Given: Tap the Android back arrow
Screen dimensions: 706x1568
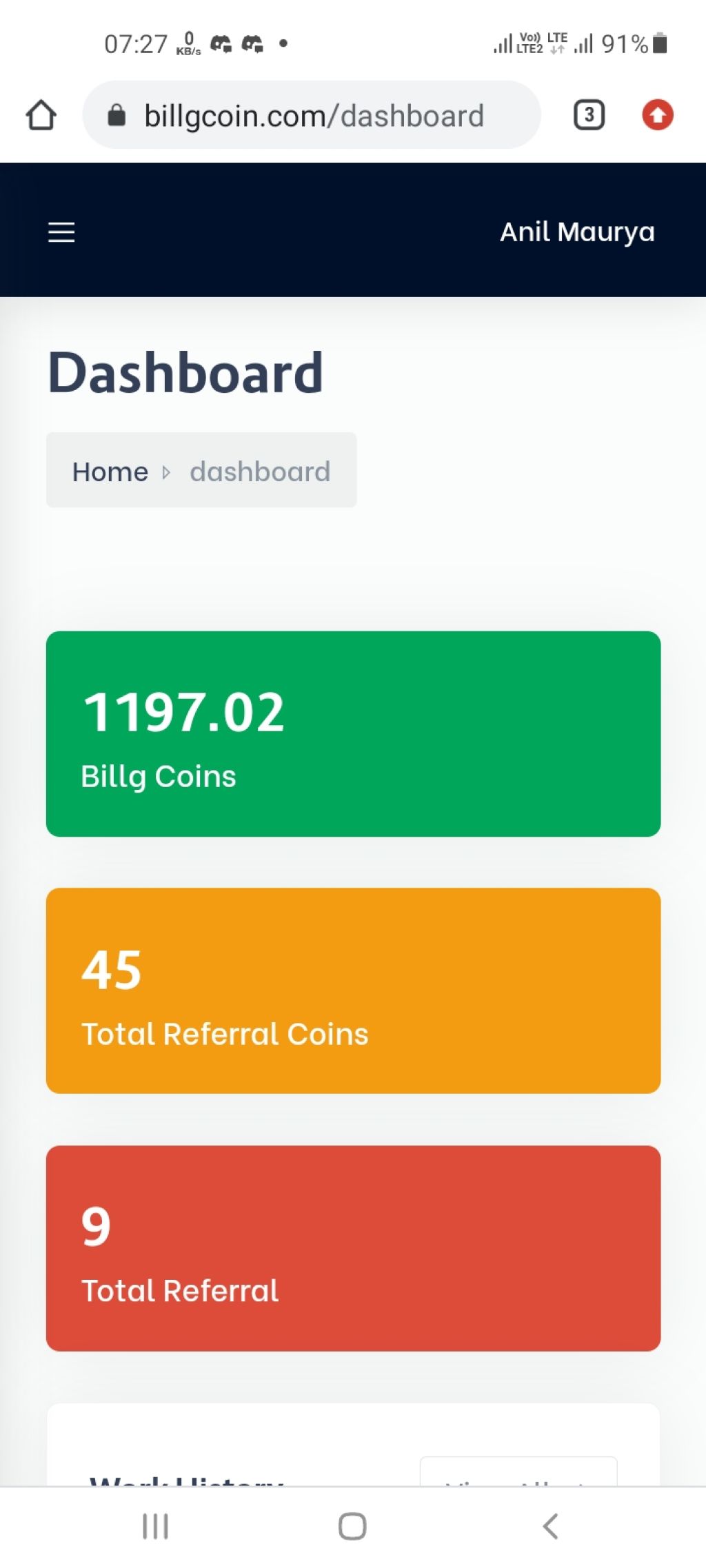Looking at the screenshot, I should pyautogui.click(x=549, y=1526).
